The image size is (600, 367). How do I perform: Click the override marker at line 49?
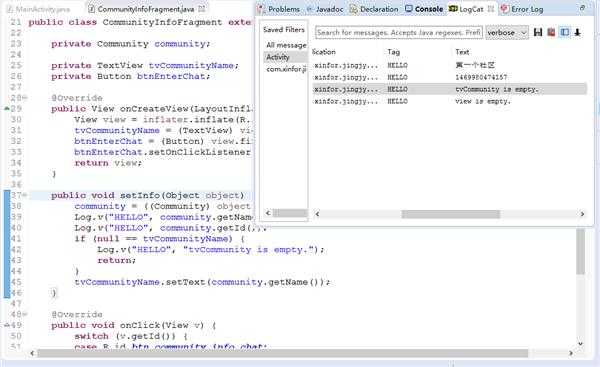click(7, 325)
